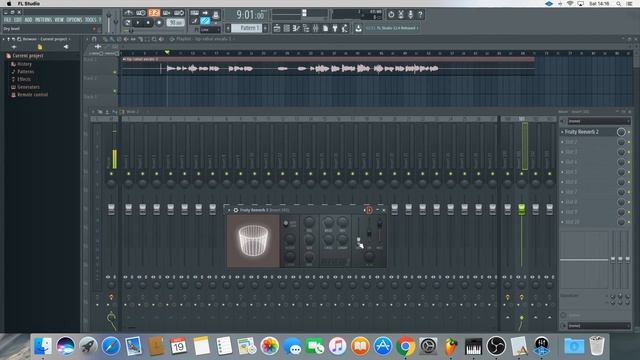
Task: Open Safari from the Dock
Action: click(x=111, y=346)
